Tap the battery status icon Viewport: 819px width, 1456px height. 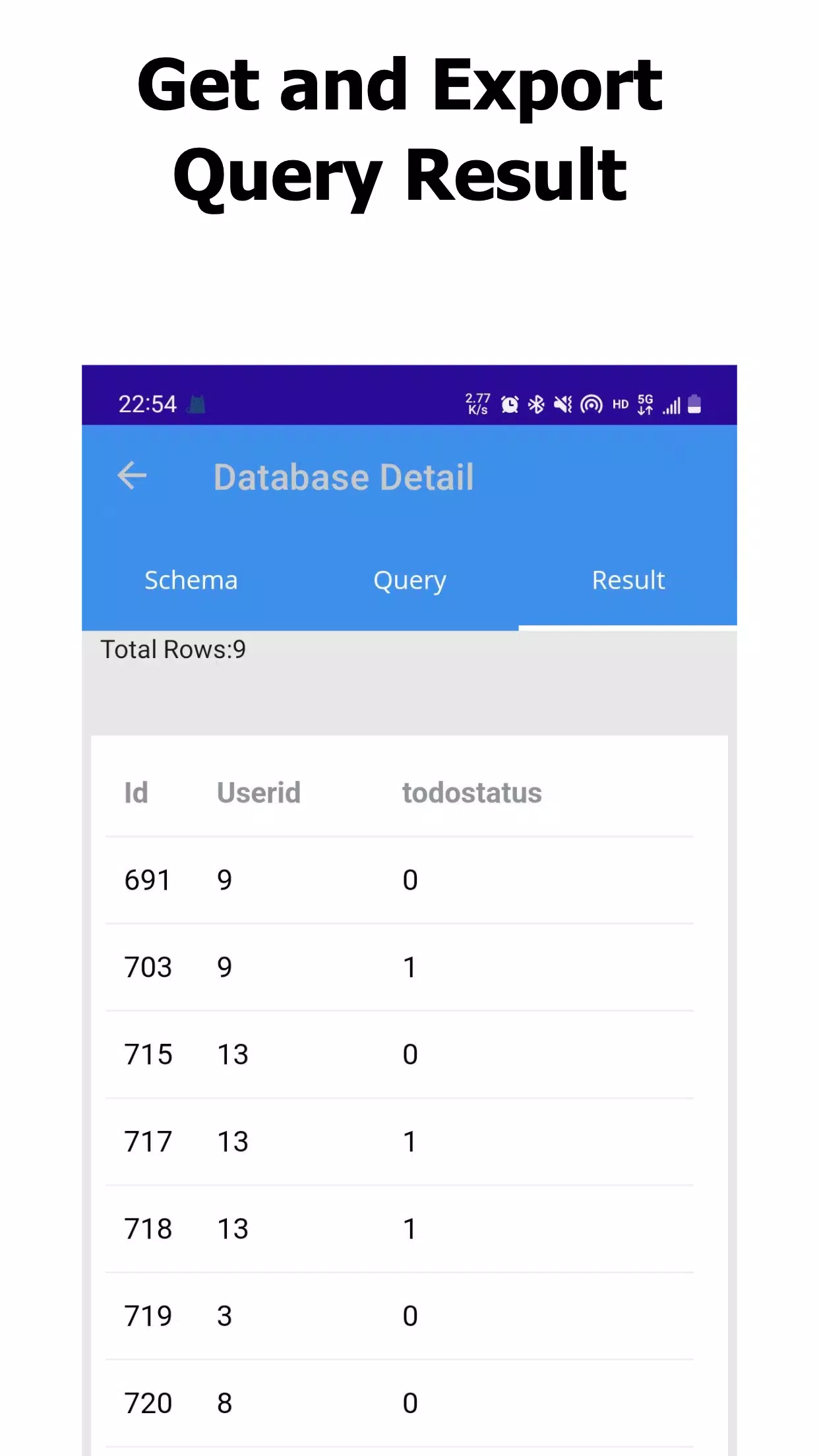coord(694,404)
